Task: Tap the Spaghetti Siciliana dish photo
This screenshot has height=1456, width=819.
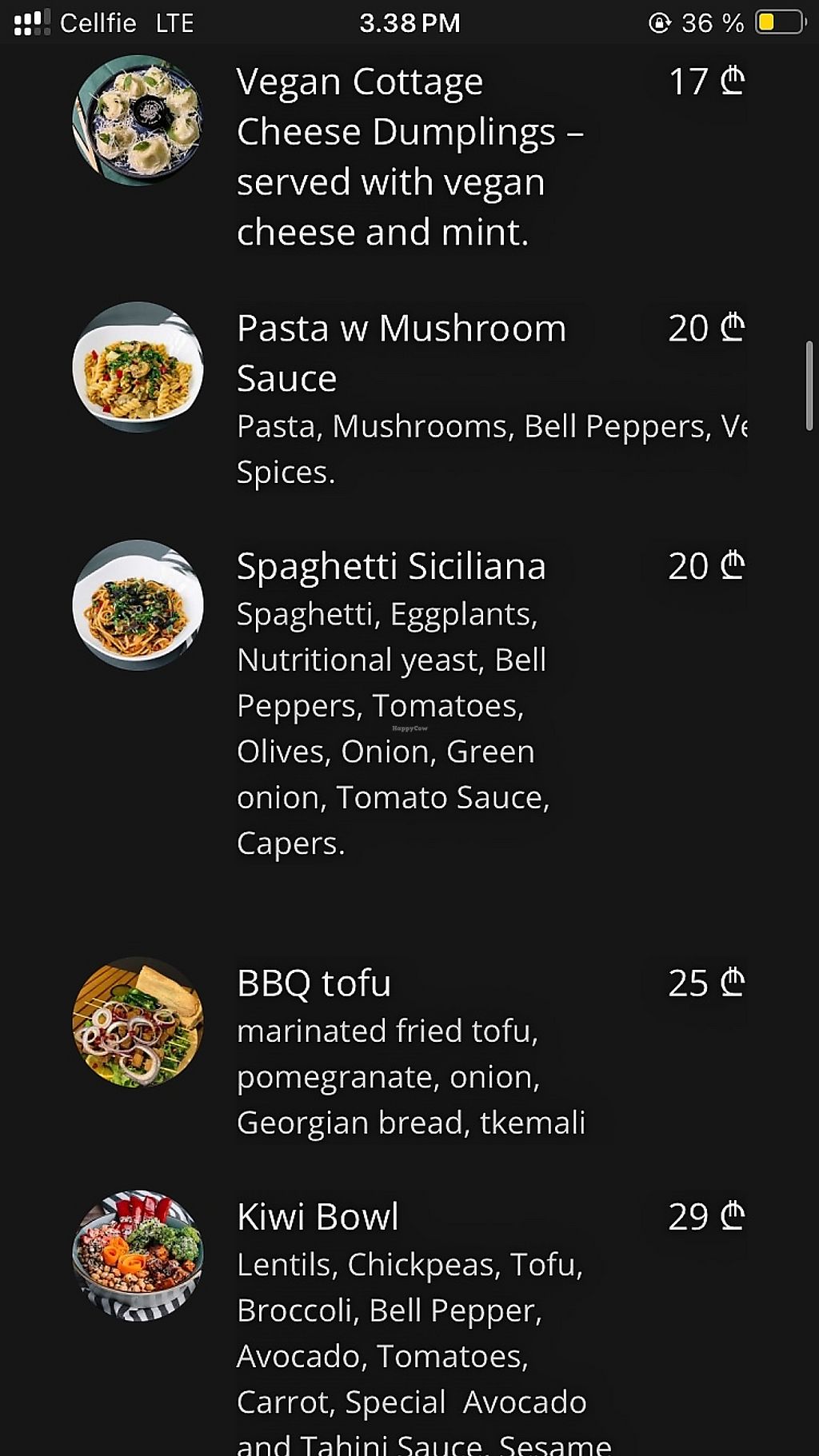Action: 138,605
